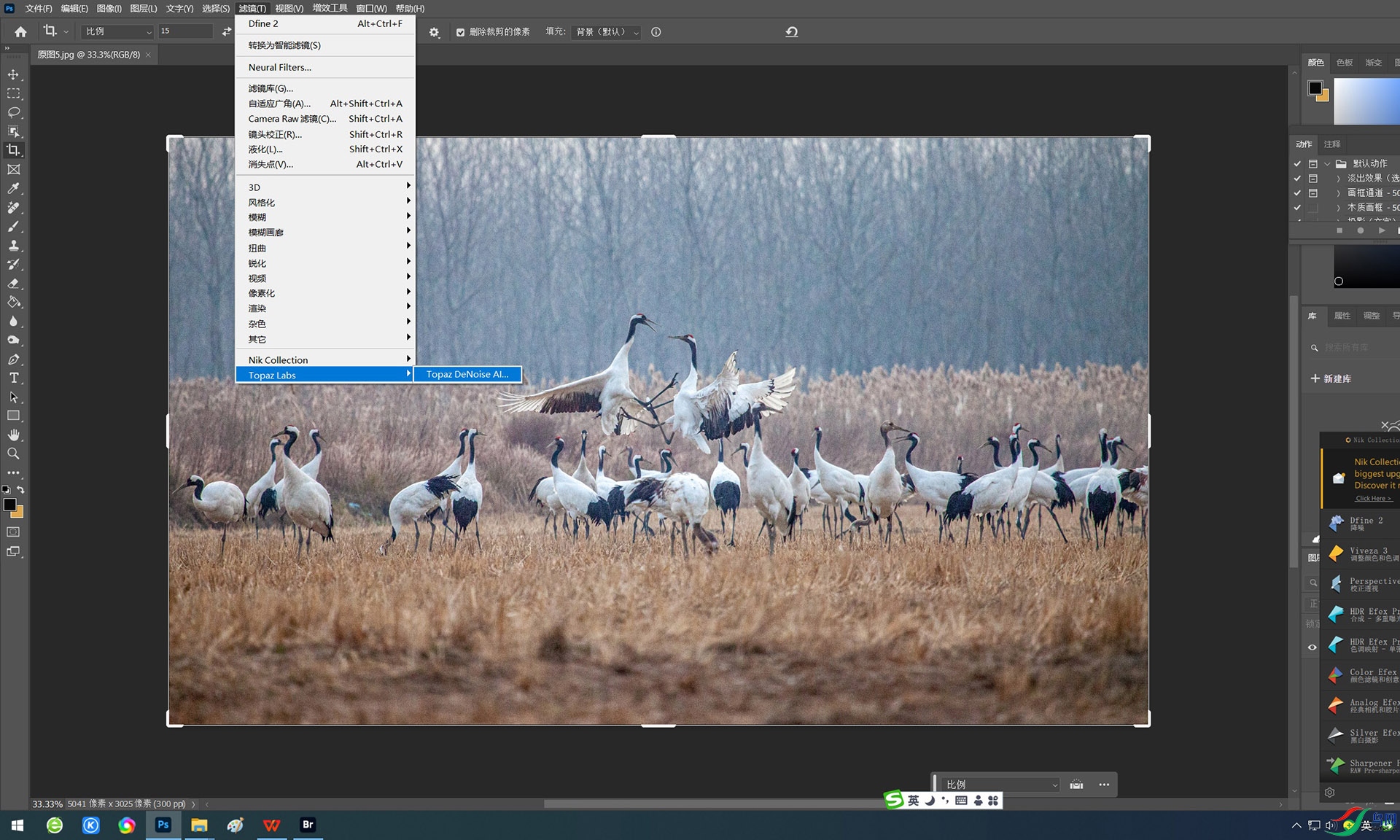This screenshot has width=1400, height=840.
Task: Select the Brush tool
Action: tap(13, 226)
